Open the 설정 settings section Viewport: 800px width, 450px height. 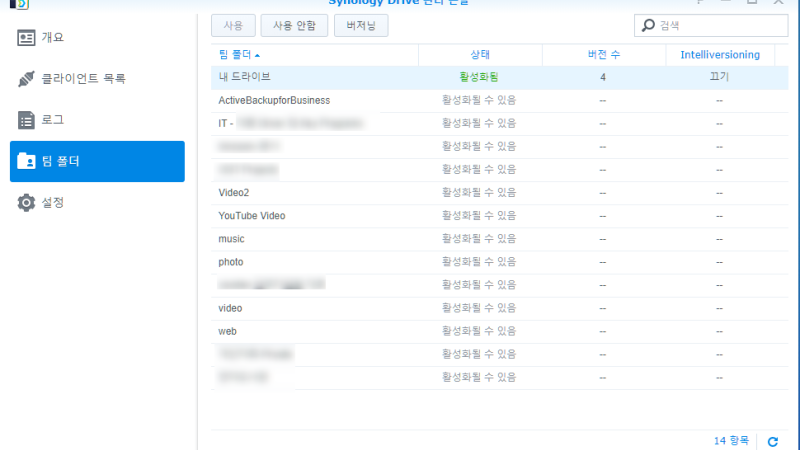[x=97, y=203]
